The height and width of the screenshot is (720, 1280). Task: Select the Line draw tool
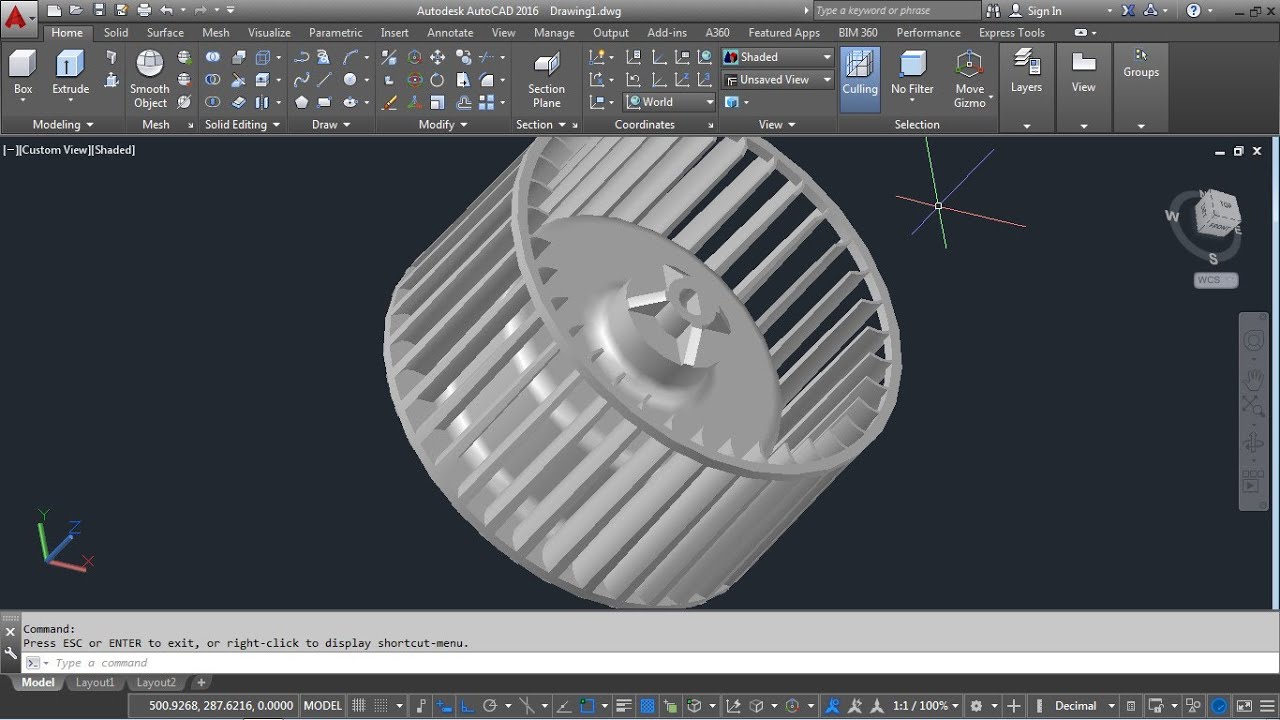[323, 79]
